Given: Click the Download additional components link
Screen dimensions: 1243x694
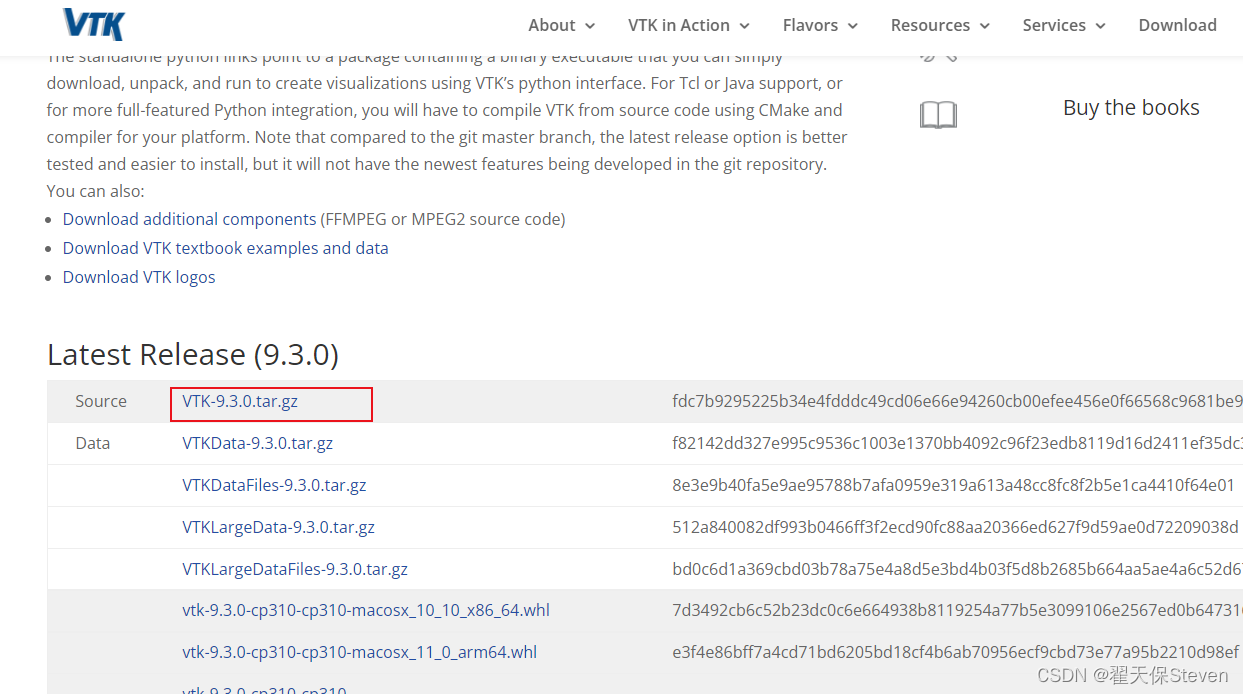Looking at the screenshot, I should (x=189, y=218).
